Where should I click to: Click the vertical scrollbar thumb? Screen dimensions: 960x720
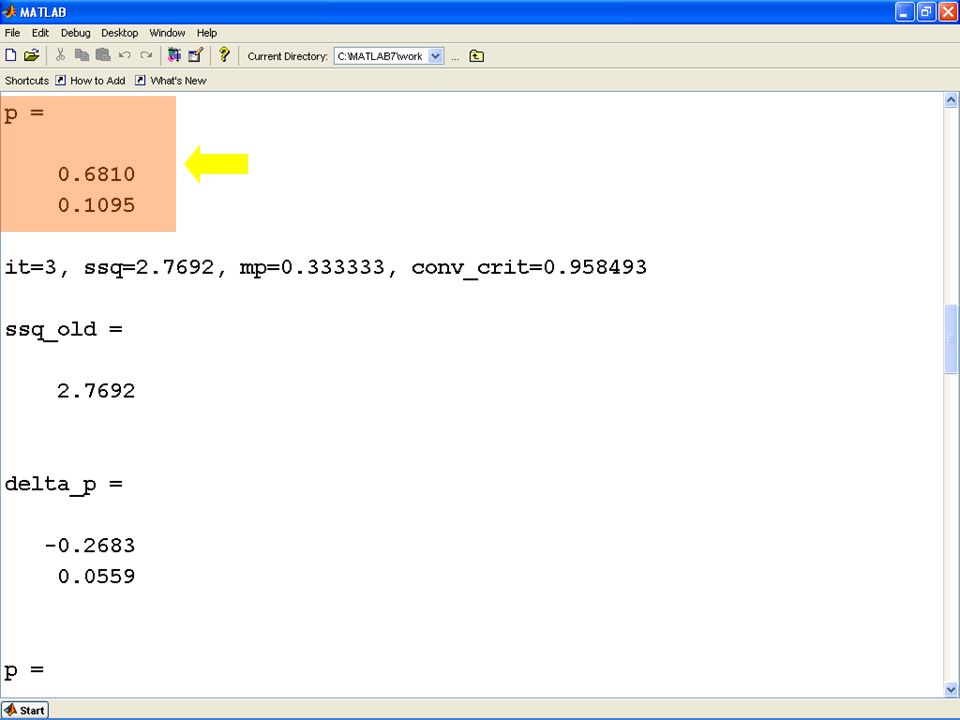[x=951, y=339]
